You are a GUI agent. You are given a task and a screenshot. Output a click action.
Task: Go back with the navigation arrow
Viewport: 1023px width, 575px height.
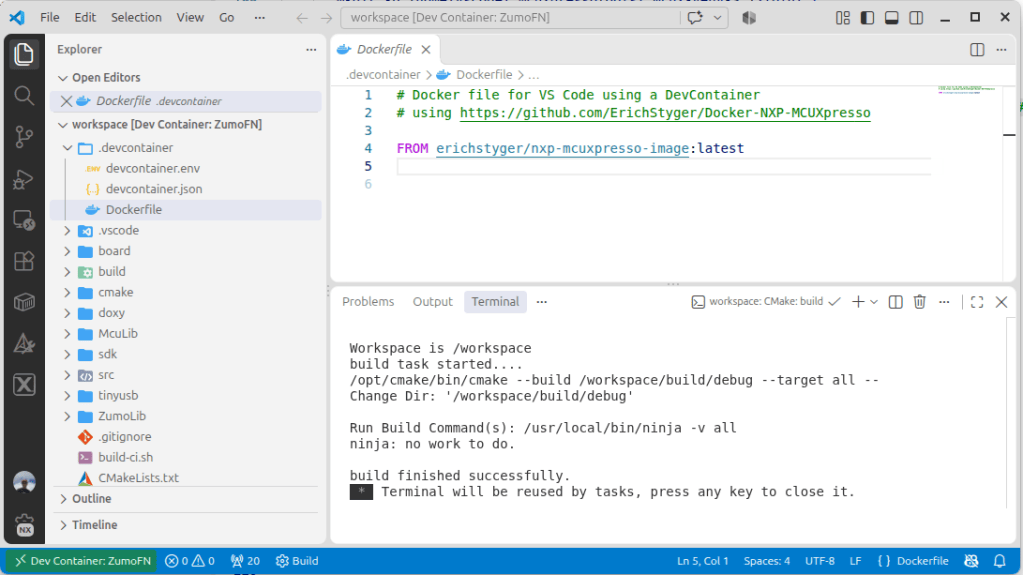click(x=301, y=18)
